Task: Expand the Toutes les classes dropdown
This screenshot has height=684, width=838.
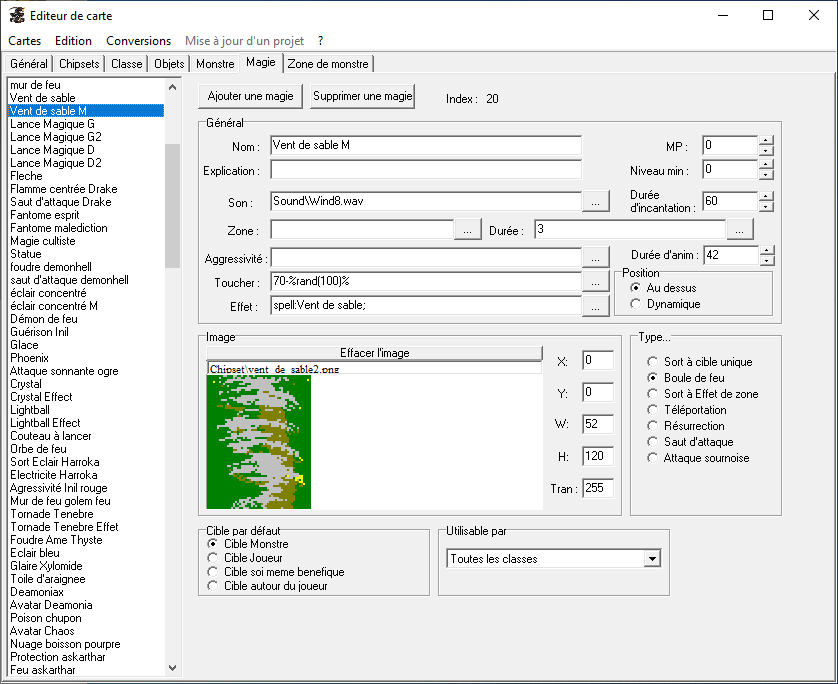Action: click(x=652, y=559)
